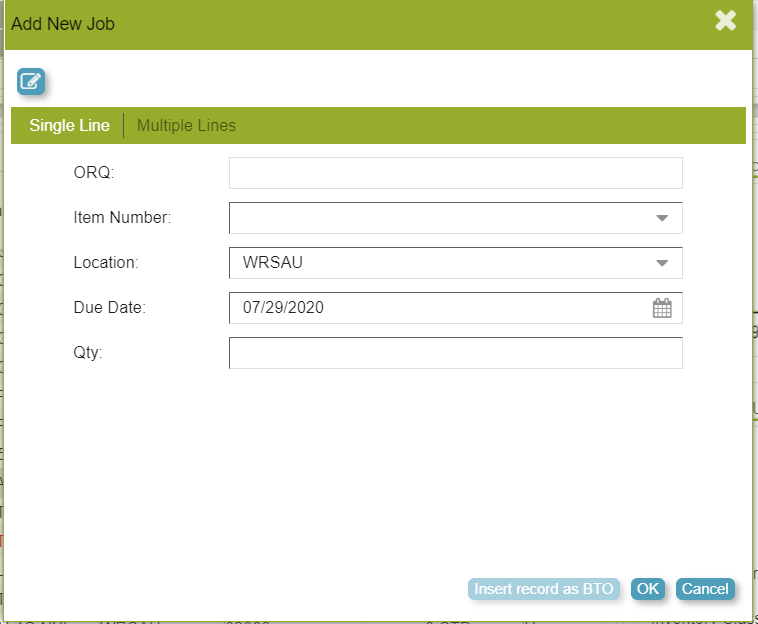Switch to the Single Line tab
Screen dimensions: 758x624
pyautogui.click(x=69, y=126)
